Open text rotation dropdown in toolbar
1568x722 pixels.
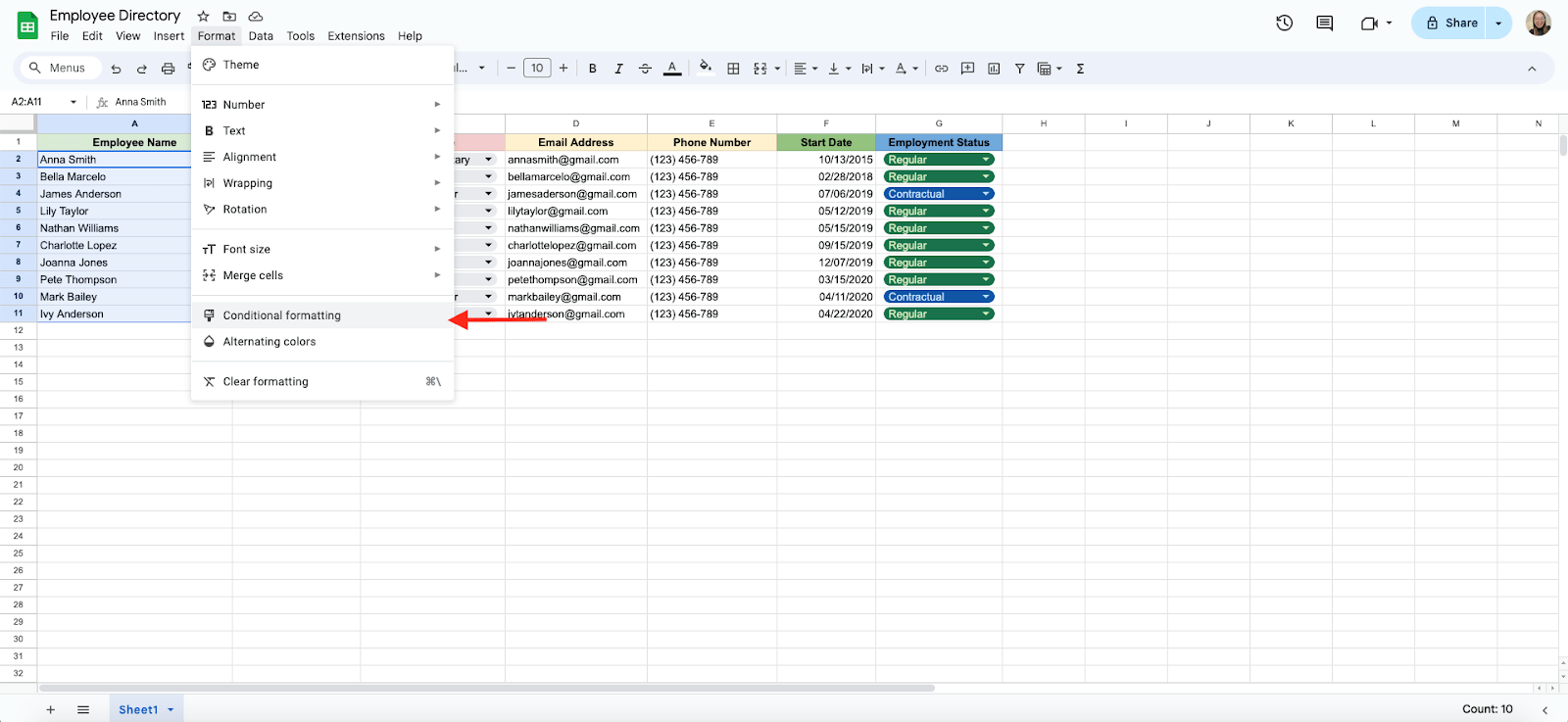(906, 69)
